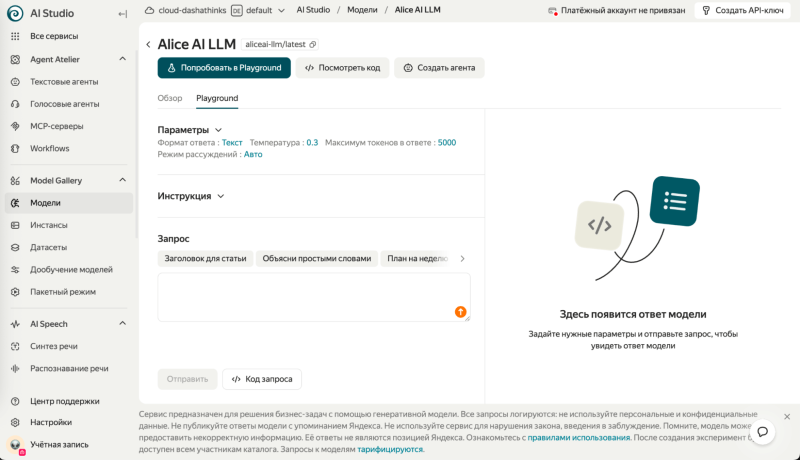
Task: Change the Максимум токенов value 5000
Action: tap(447, 143)
